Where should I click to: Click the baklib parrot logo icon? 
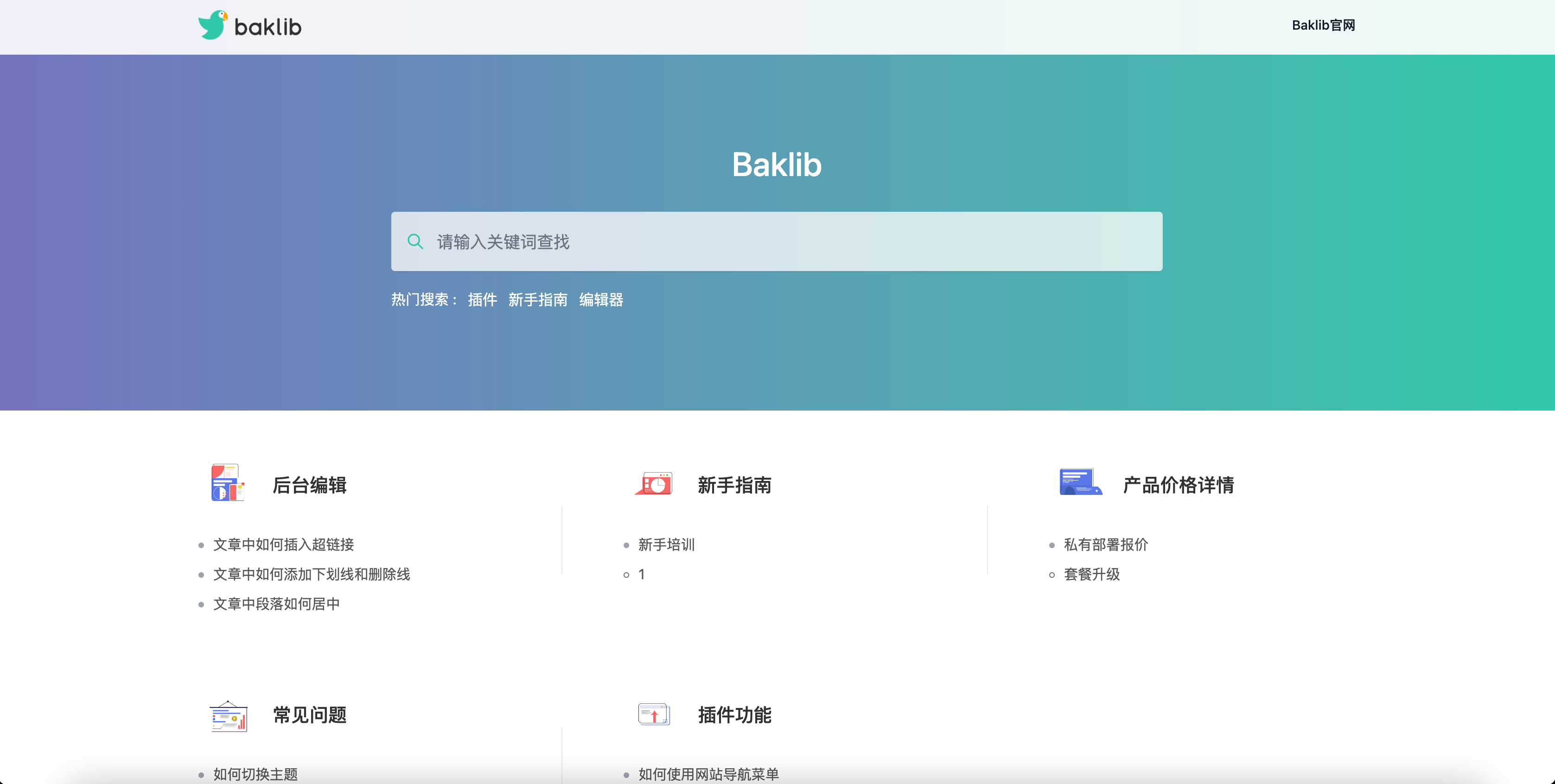click(x=212, y=25)
